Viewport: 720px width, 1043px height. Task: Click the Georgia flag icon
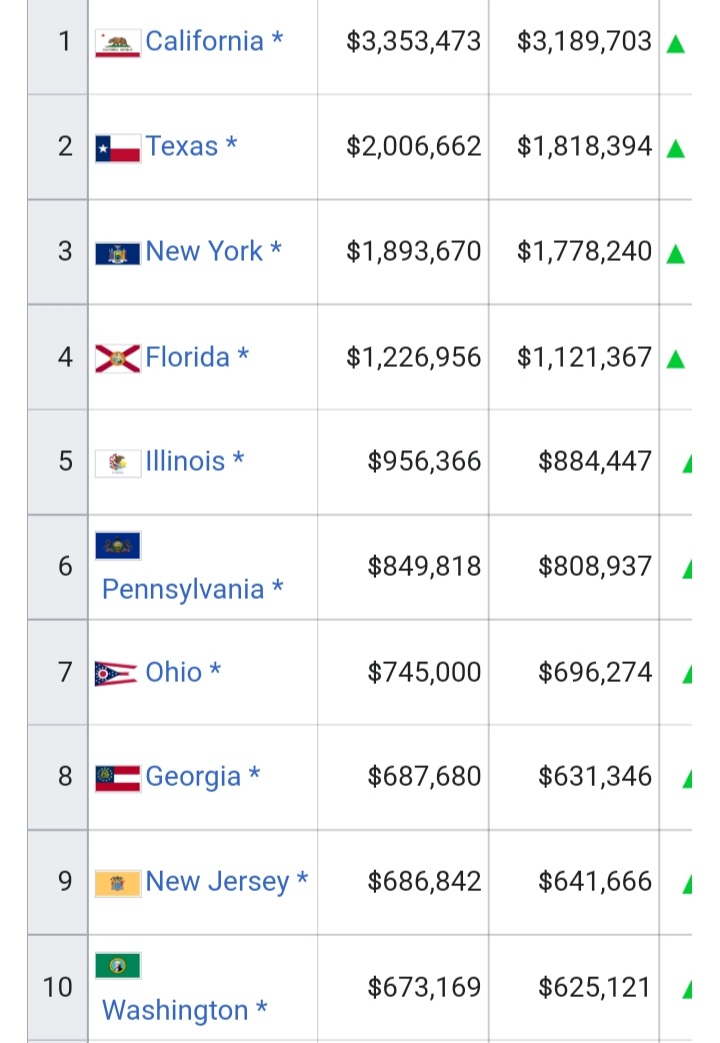pos(118,778)
